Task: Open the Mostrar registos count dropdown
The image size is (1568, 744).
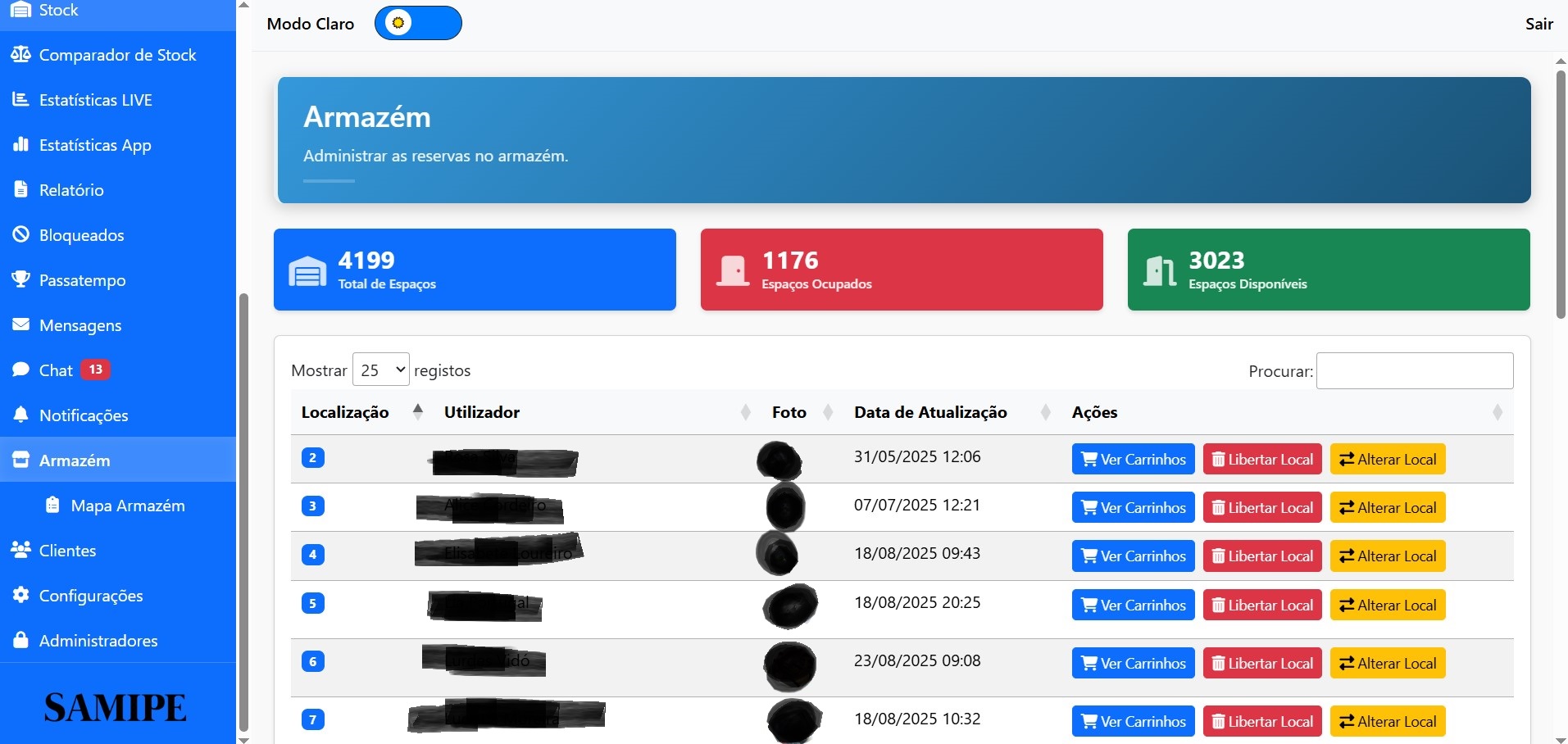Action: tap(380, 370)
